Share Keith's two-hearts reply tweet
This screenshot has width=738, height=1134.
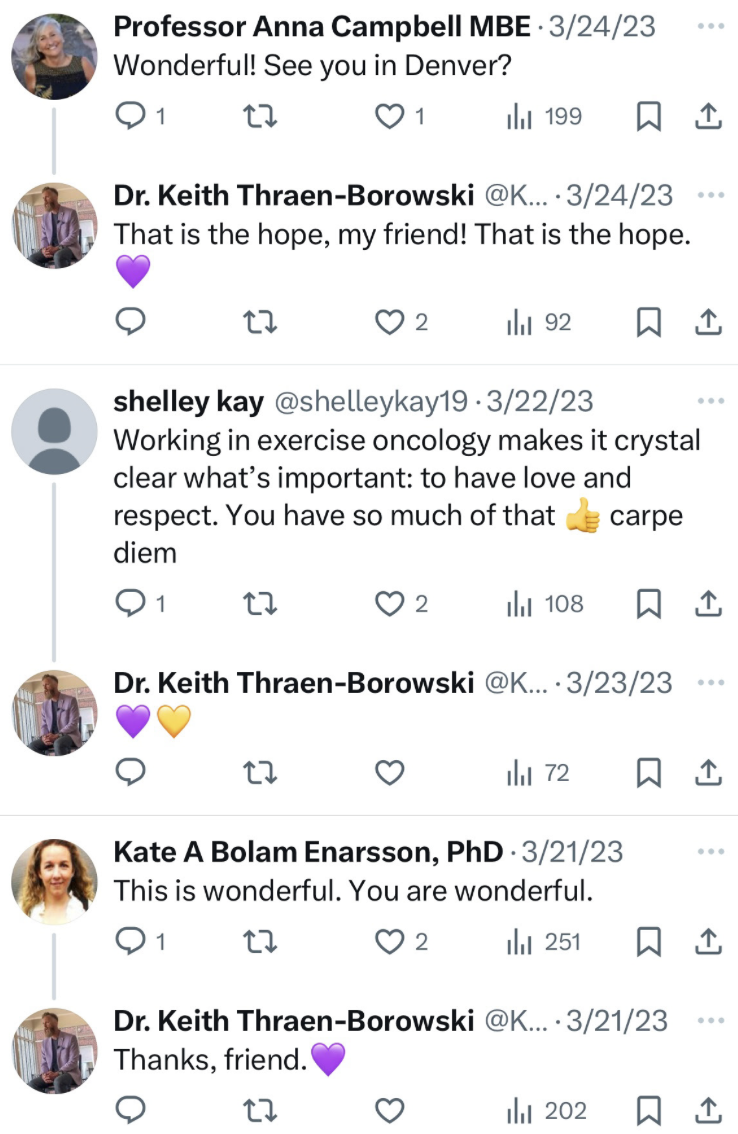point(708,772)
